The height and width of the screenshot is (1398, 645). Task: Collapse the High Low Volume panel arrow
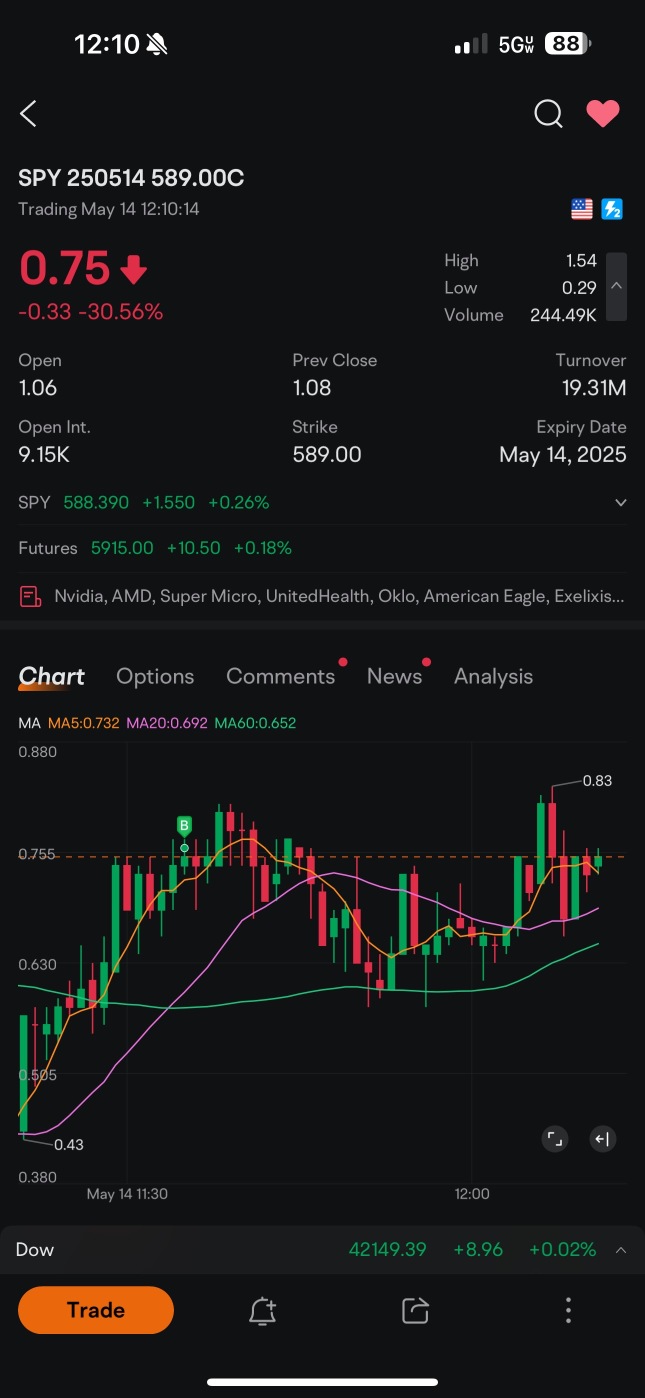click(617, 287)
